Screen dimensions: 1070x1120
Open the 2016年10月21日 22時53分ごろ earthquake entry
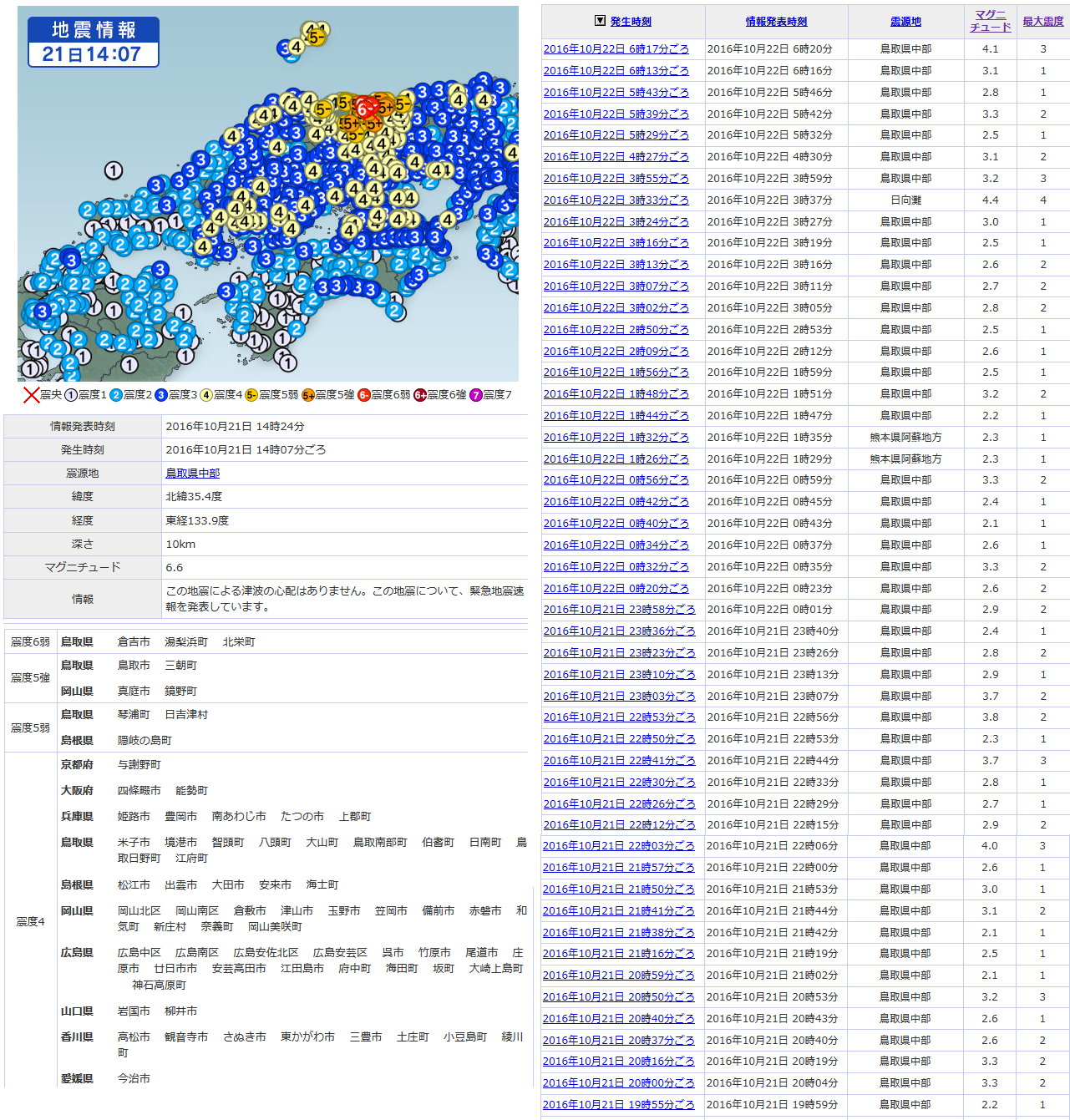point(619,717)
